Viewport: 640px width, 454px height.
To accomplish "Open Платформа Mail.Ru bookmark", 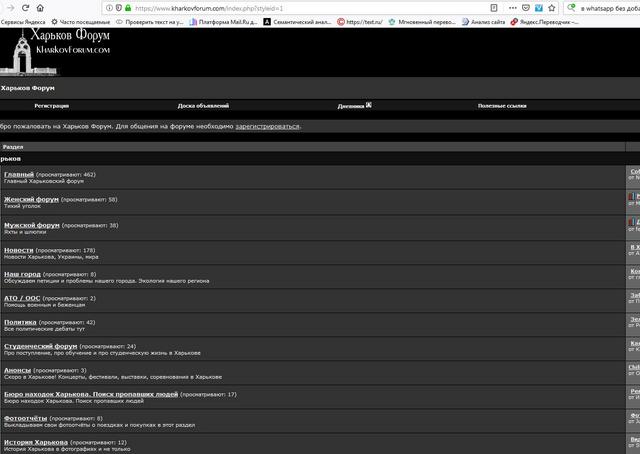I will [x=223, y=22].
